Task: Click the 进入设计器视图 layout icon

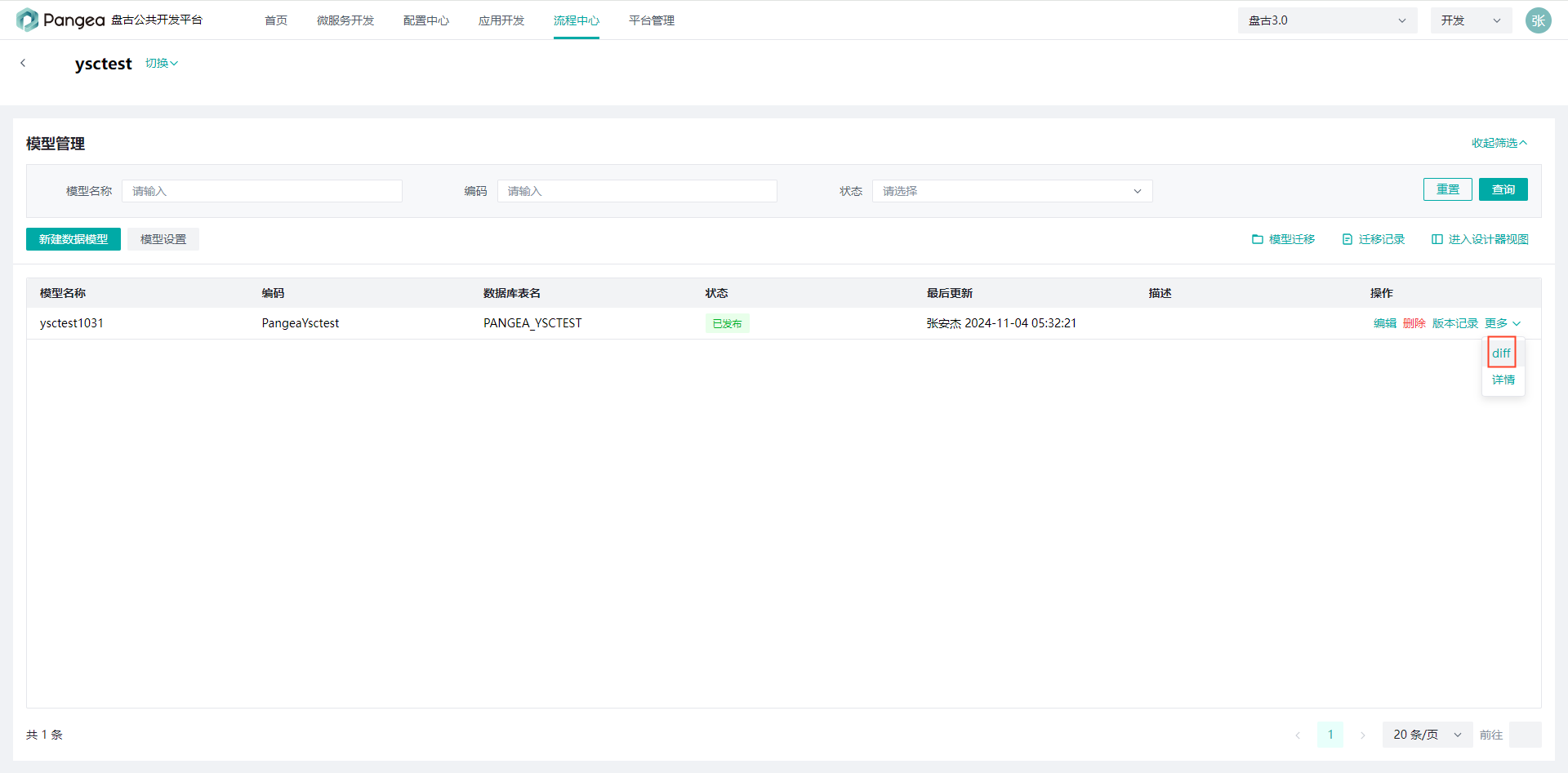Action: pyautogui.click(x=1437, y=239)
